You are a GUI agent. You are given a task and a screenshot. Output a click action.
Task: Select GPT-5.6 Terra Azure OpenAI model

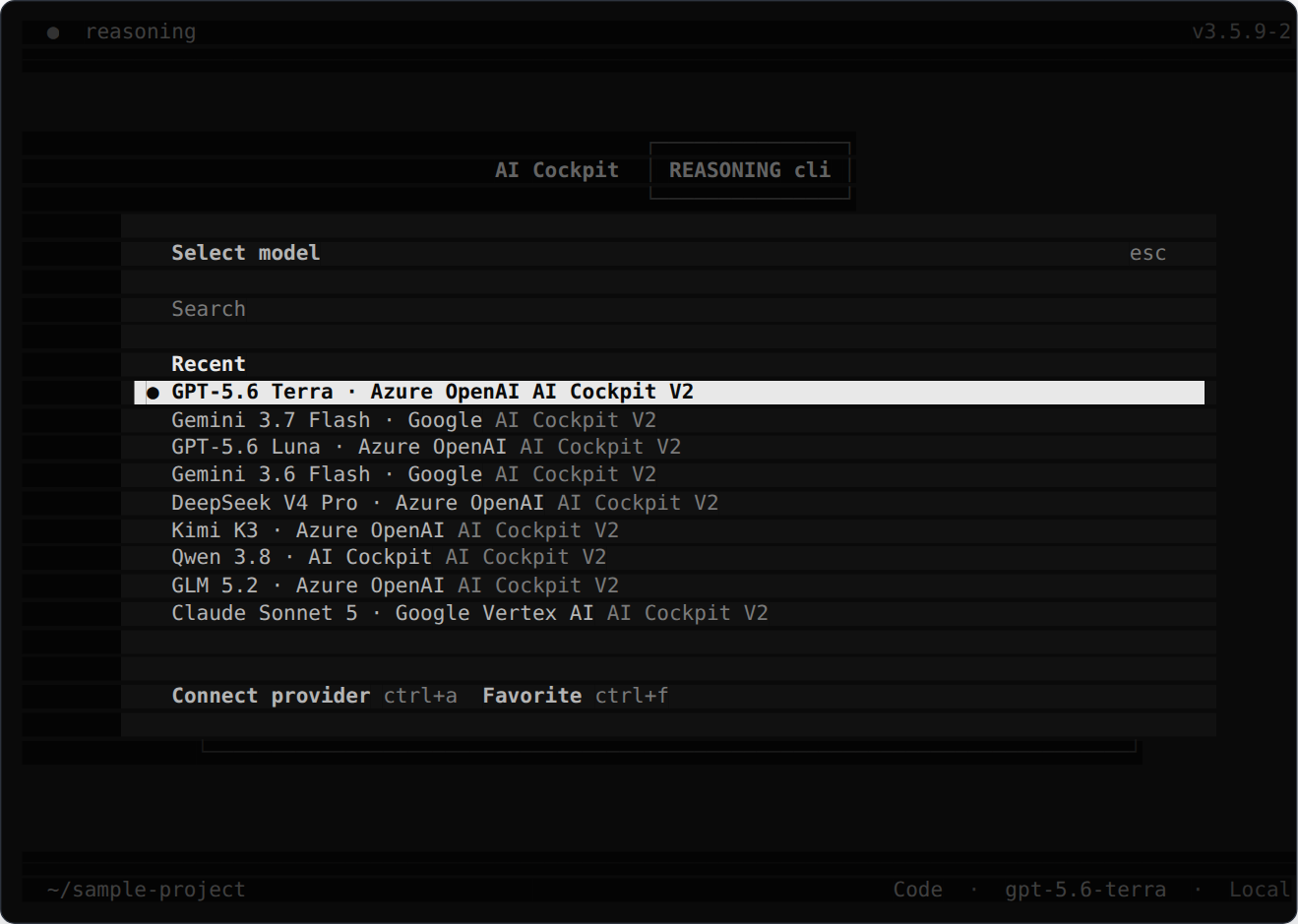pyautogui.click(x=669, y=392)
